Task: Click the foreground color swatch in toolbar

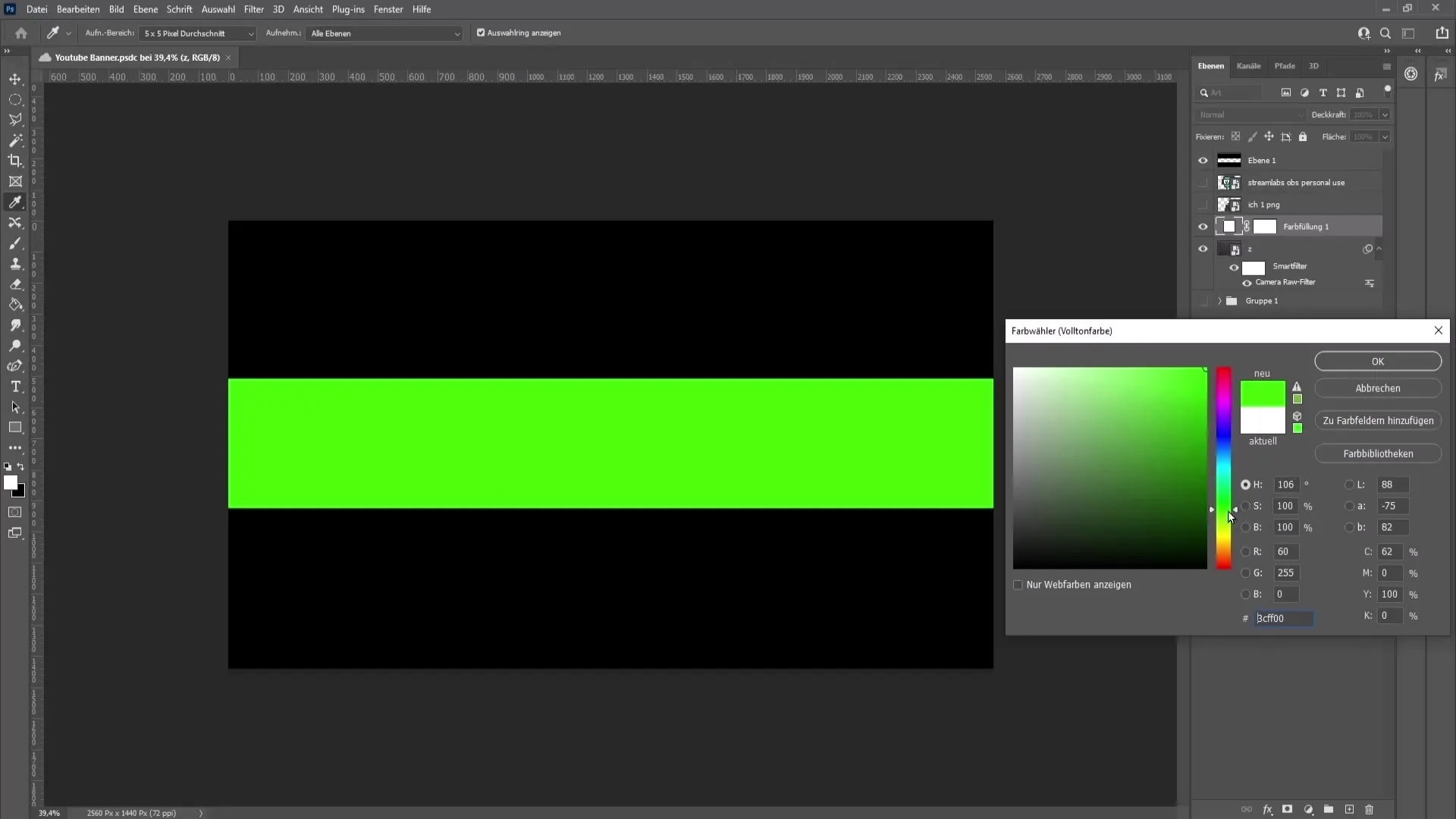Action: click(x=11, y=482)
